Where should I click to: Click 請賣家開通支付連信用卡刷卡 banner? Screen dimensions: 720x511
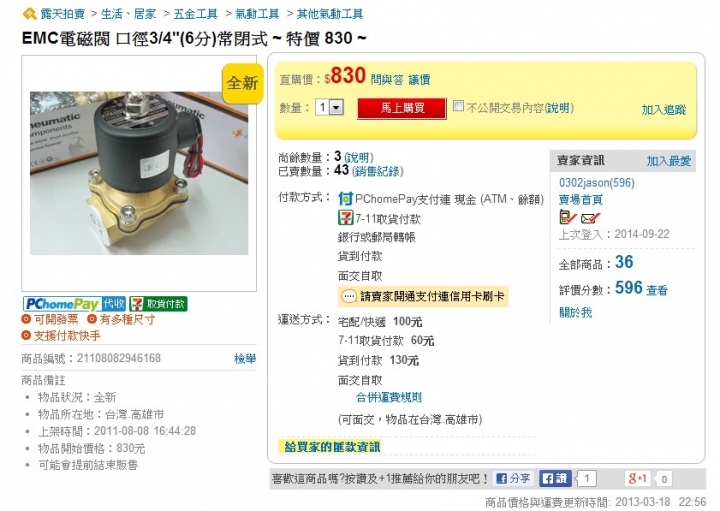(423, 297)
